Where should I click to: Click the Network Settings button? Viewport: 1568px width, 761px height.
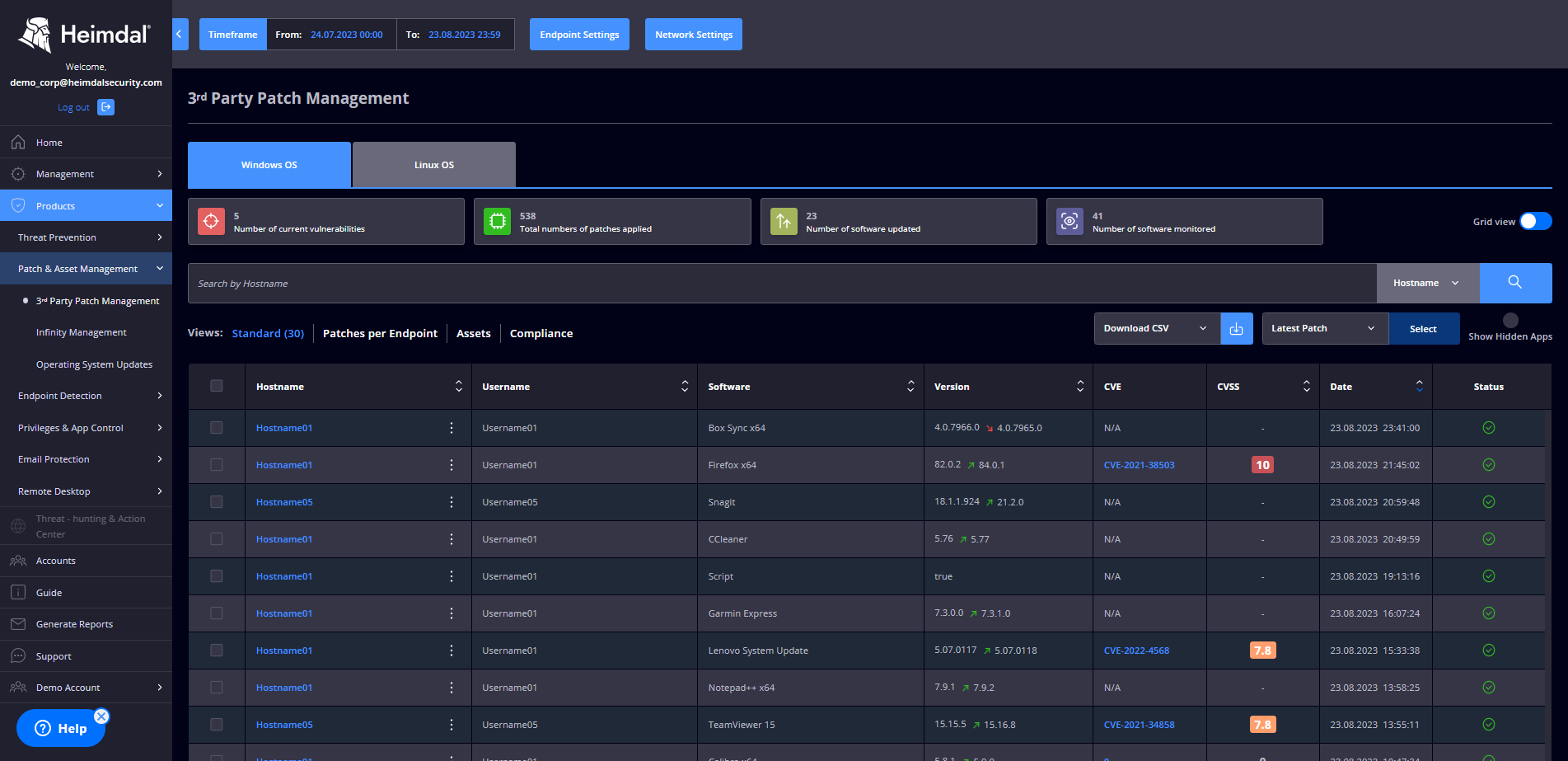coord(694,35)
